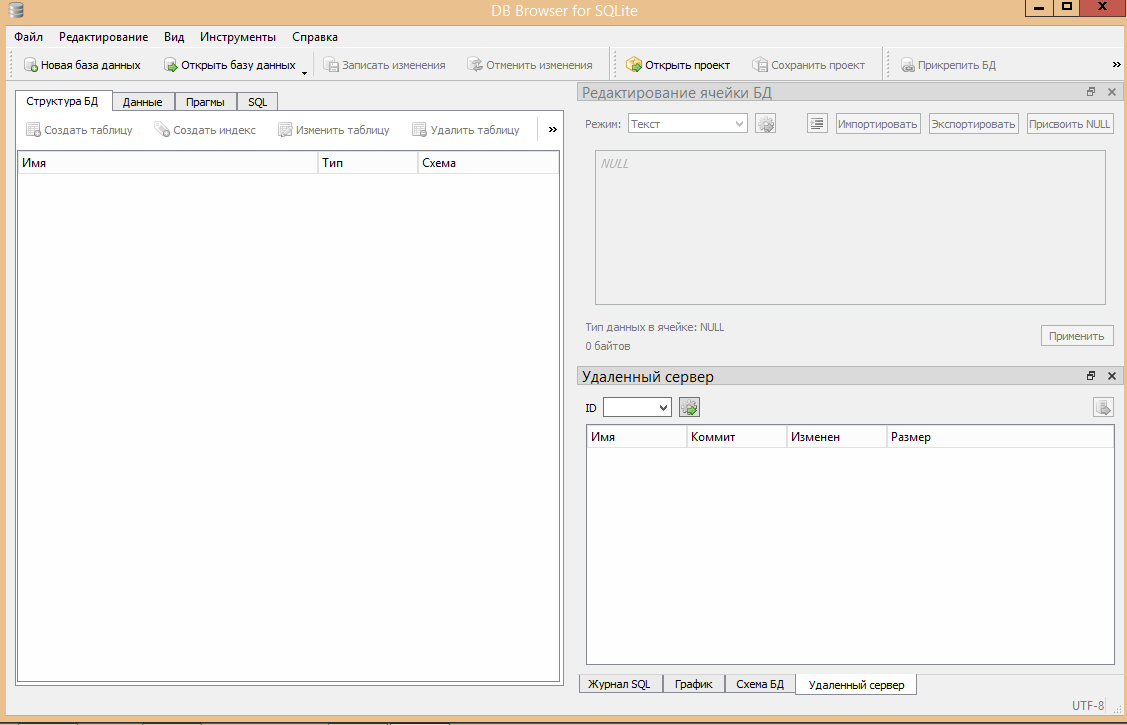Switch to SQL tab
This screenshot has height=725, width=1127.
pos(257,102)
